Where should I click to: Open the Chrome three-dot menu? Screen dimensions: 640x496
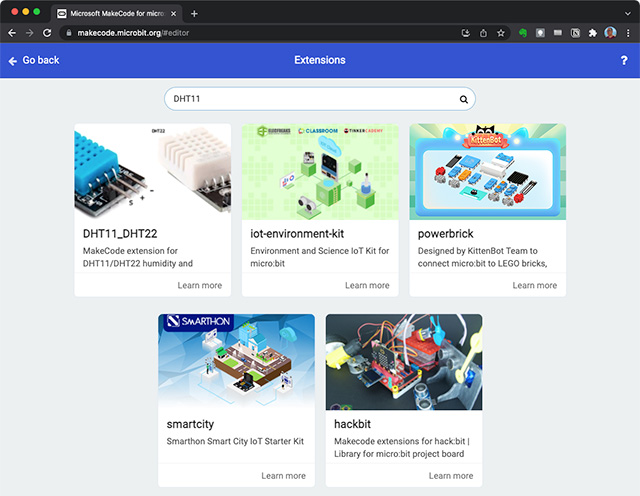(627, 32)
